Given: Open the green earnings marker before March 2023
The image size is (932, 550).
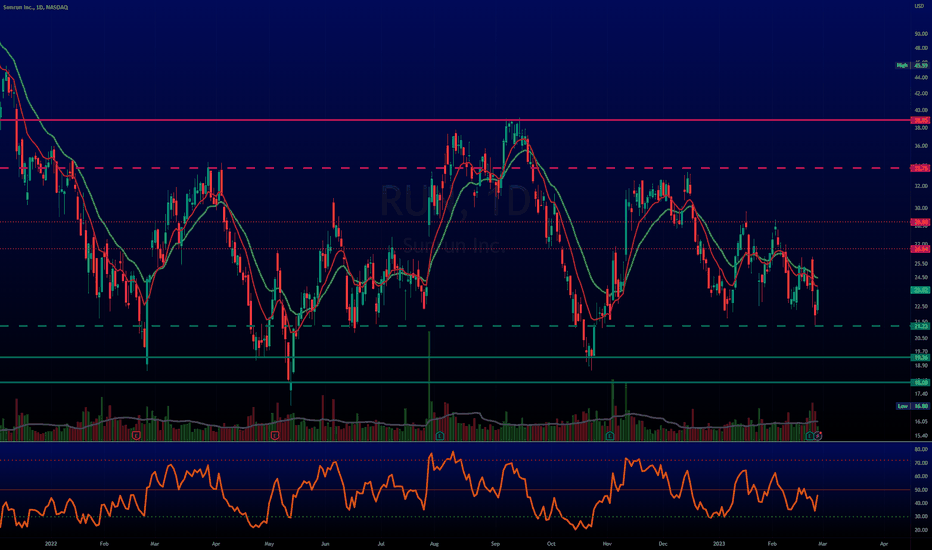Looking at the screenshot, I should 810,436.
